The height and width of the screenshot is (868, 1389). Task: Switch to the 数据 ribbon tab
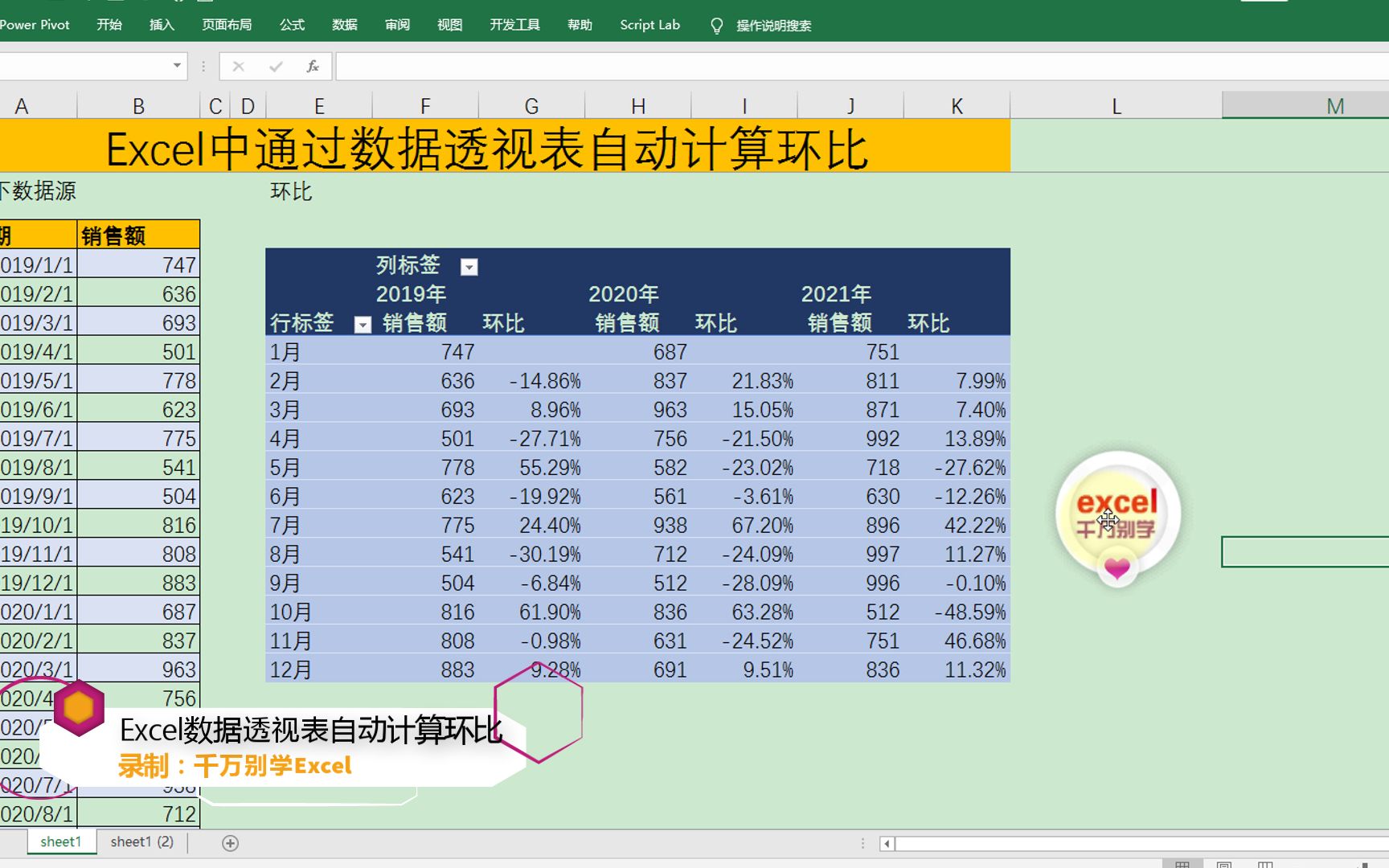[344, 25]
